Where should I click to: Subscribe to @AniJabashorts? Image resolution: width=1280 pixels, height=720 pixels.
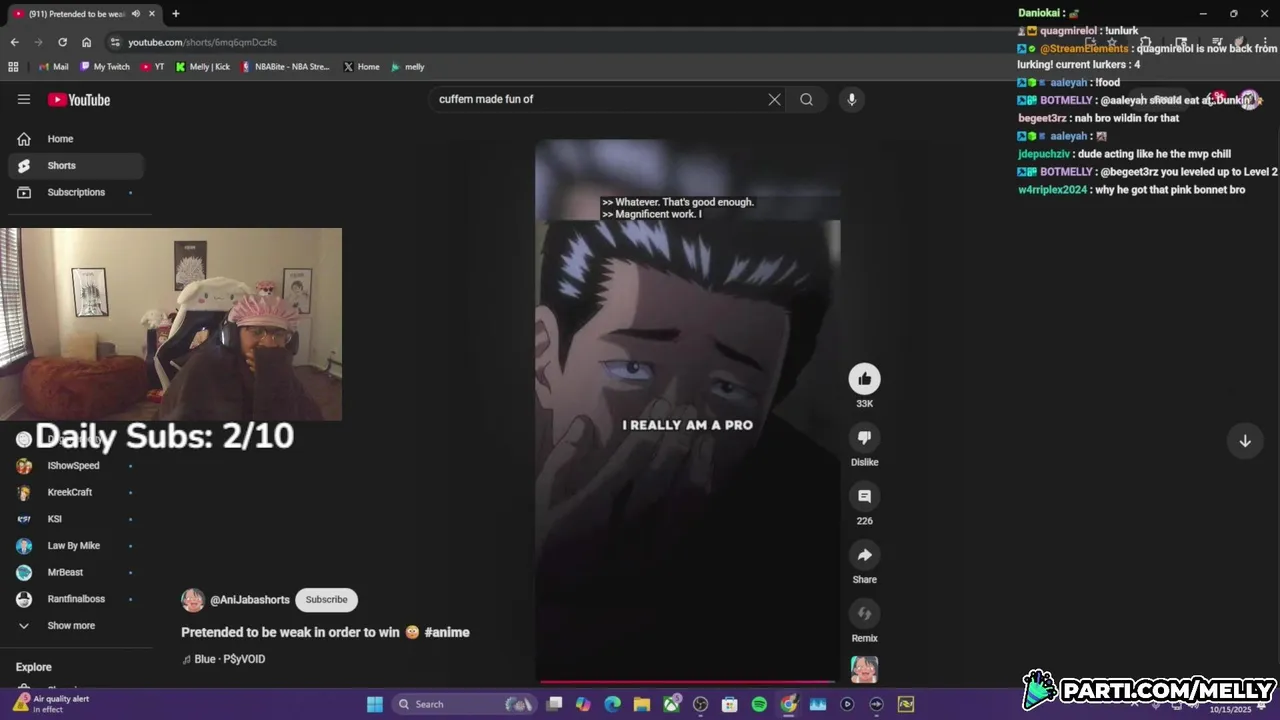326,600
